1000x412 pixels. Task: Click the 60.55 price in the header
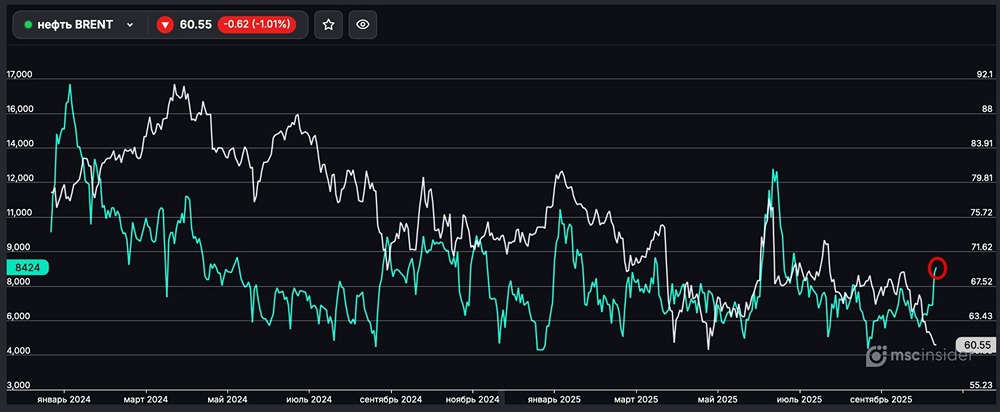point(194,26)
